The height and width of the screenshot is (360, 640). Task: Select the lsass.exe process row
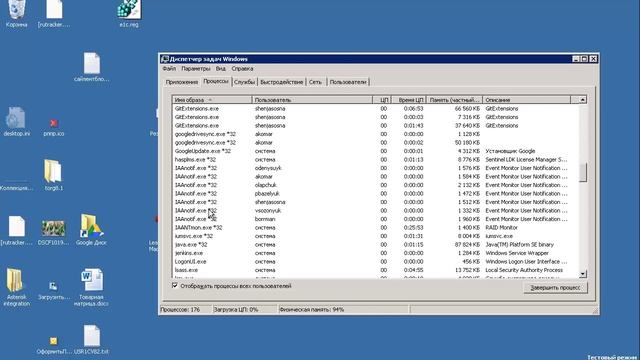(x=376, y=270)
